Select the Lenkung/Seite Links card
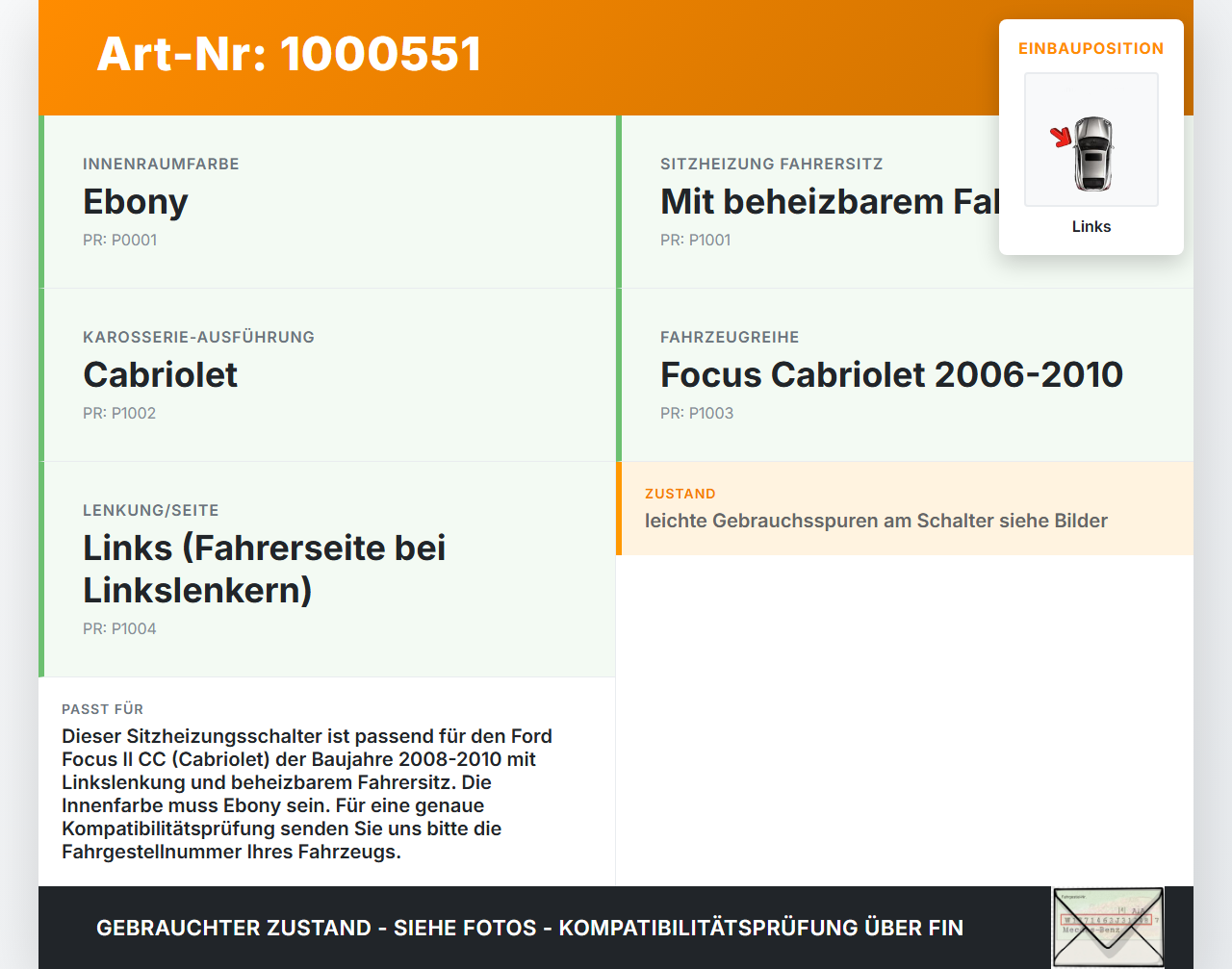Image resolution: width=1232 pixels, height=969 pixels. [327, 570]
